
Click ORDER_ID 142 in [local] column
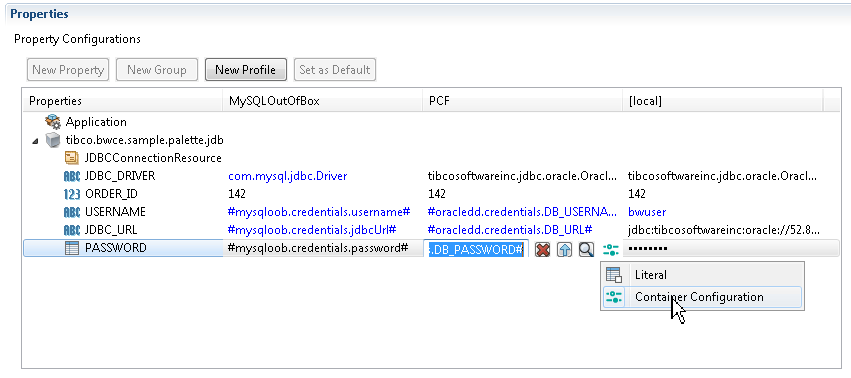[637, 194]
